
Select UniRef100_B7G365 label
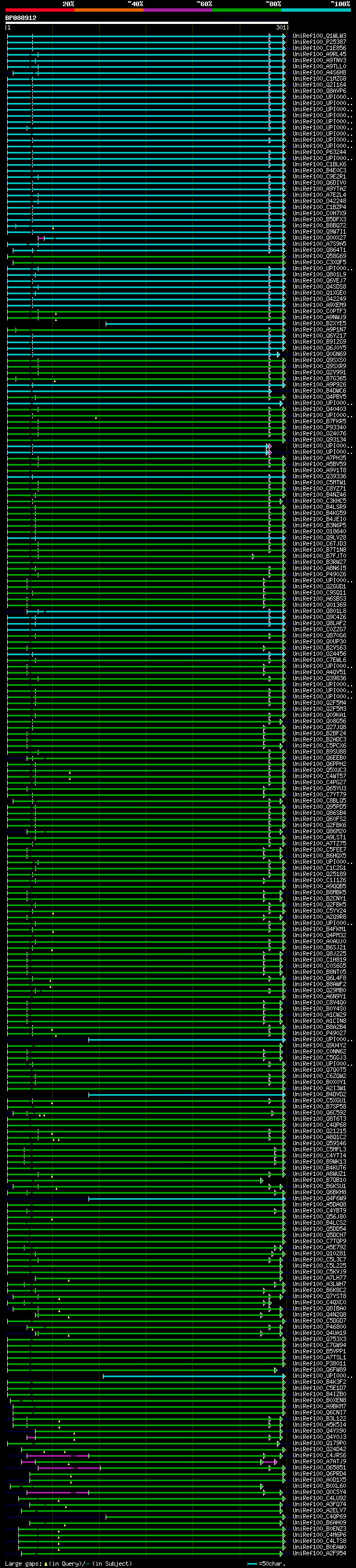tap(319, 379)
